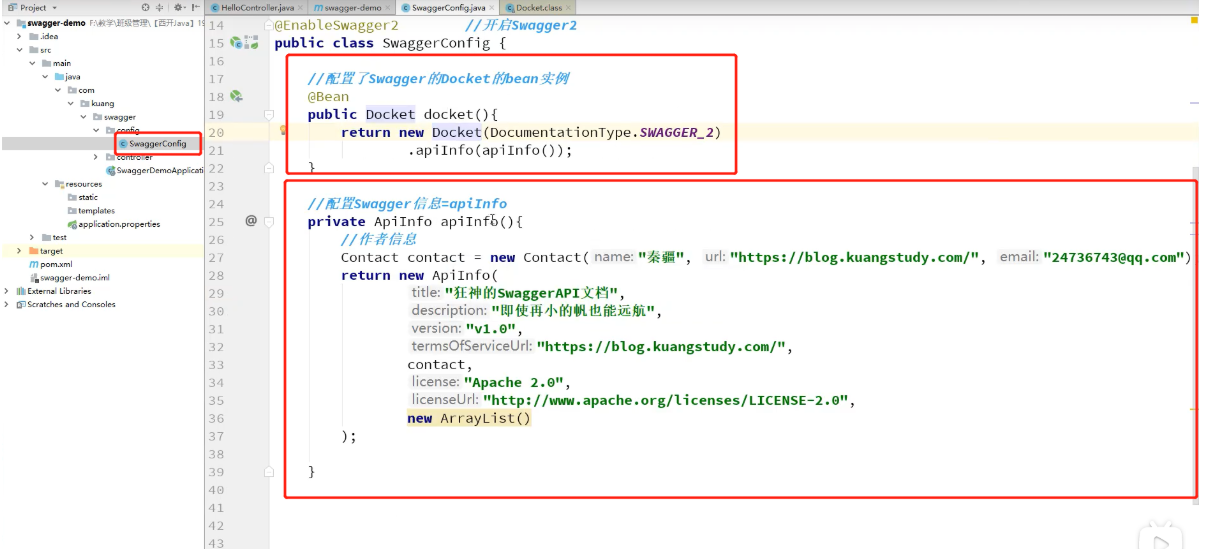
Task: Close the SwaggerConfig.java tab
Action: pyautogui.click(x=492, y=8)
